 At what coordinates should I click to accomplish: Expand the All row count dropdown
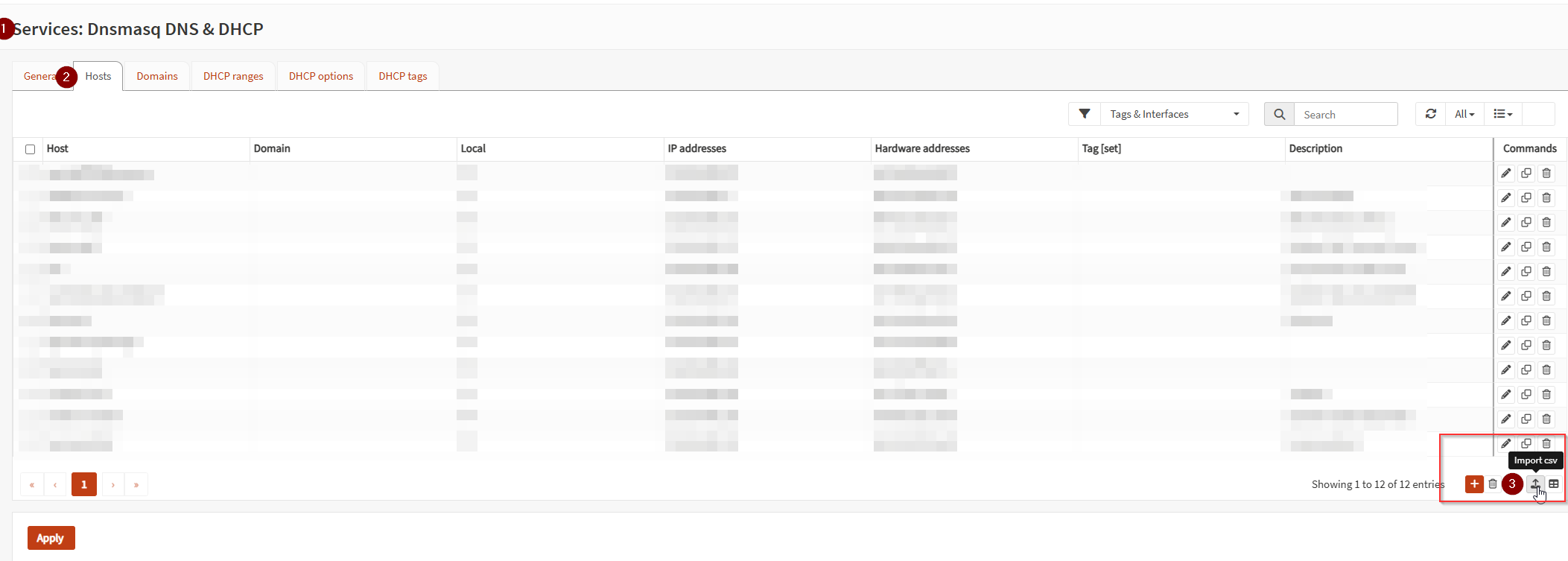click(x=1464, y=114)
